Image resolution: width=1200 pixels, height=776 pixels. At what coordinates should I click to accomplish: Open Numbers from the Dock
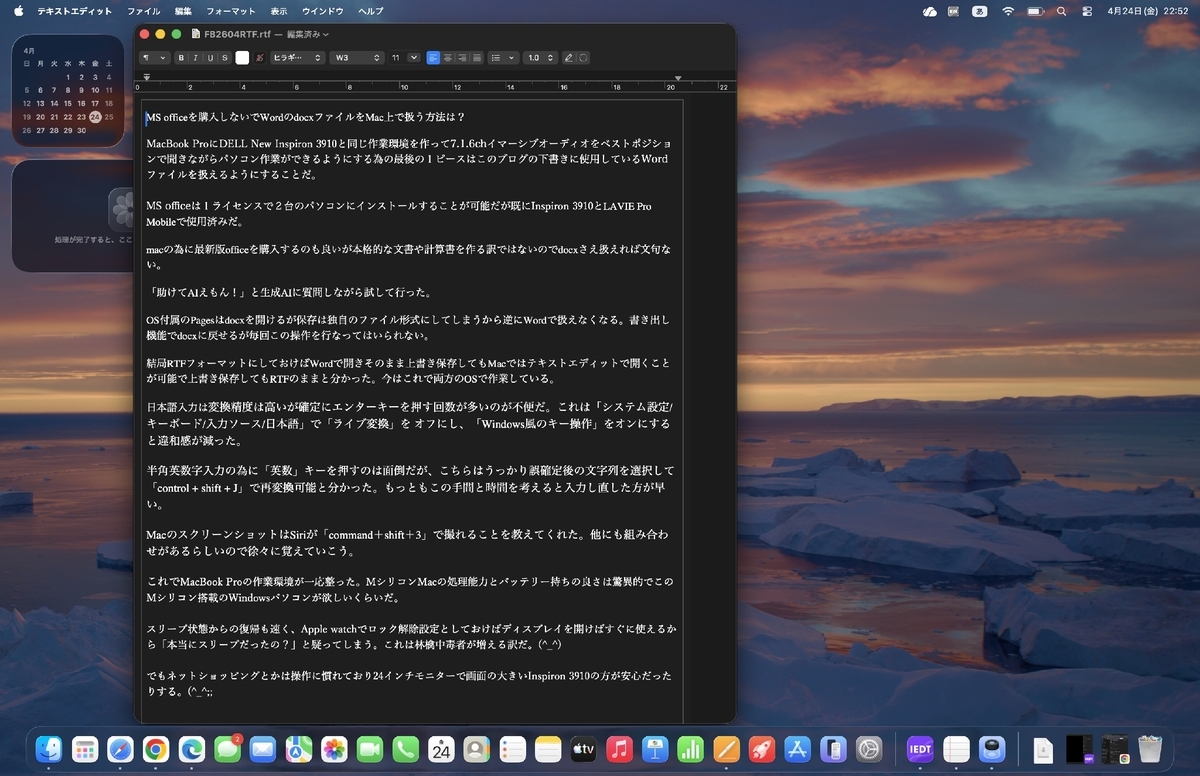coord(690,749)
